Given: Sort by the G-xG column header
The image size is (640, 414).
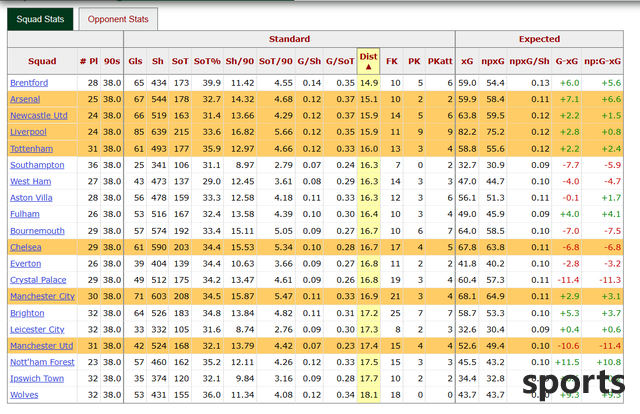Looking at the screenshot, I should click(x=567, y=61).
